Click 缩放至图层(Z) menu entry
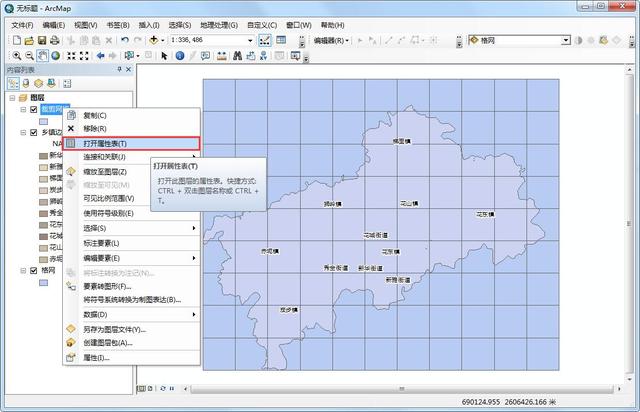The height and width of the screenshot is (412, 640). [105, 172]
